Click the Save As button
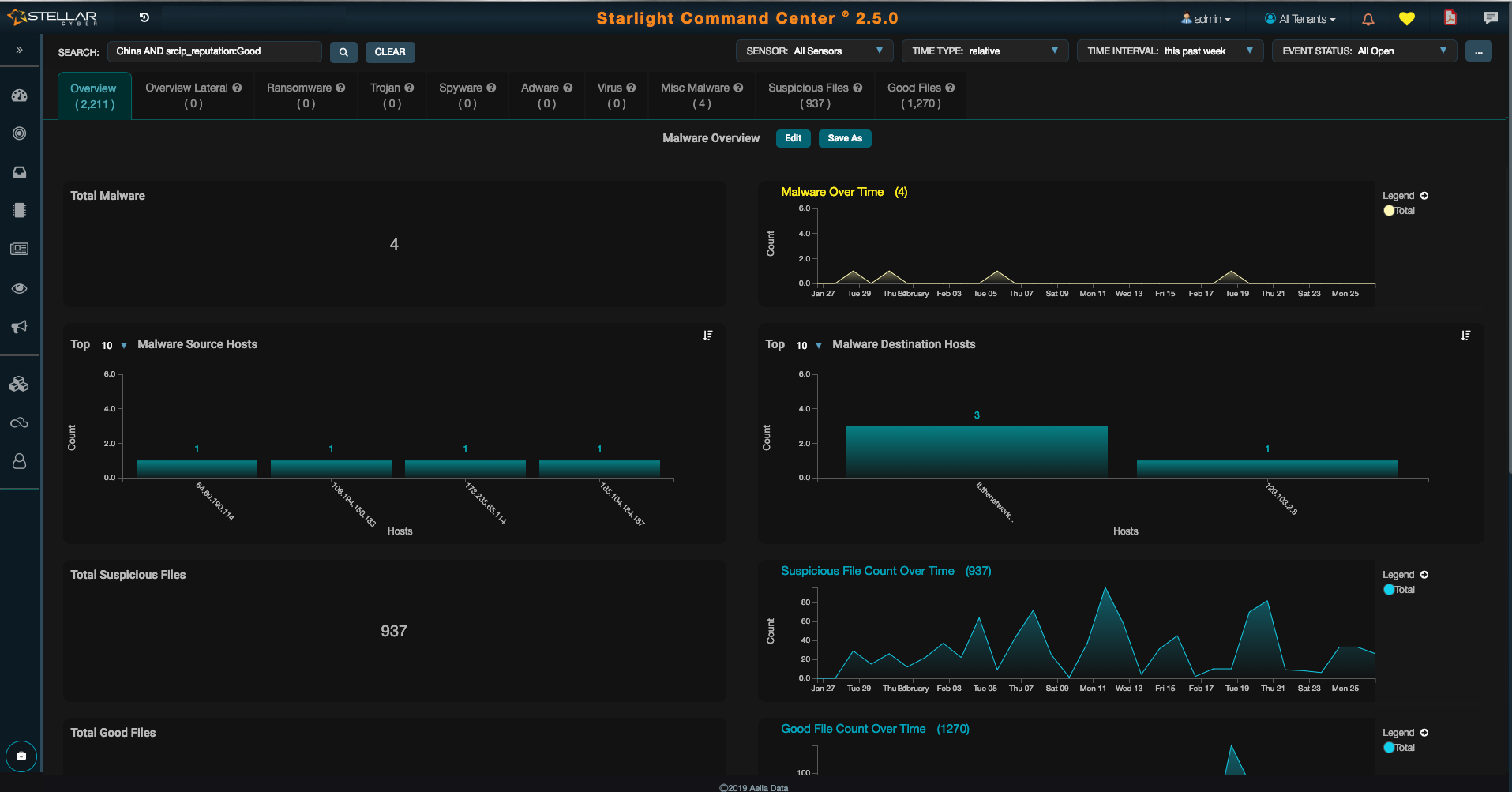This screenshot has width=1512, height=792. pos(845,138)
